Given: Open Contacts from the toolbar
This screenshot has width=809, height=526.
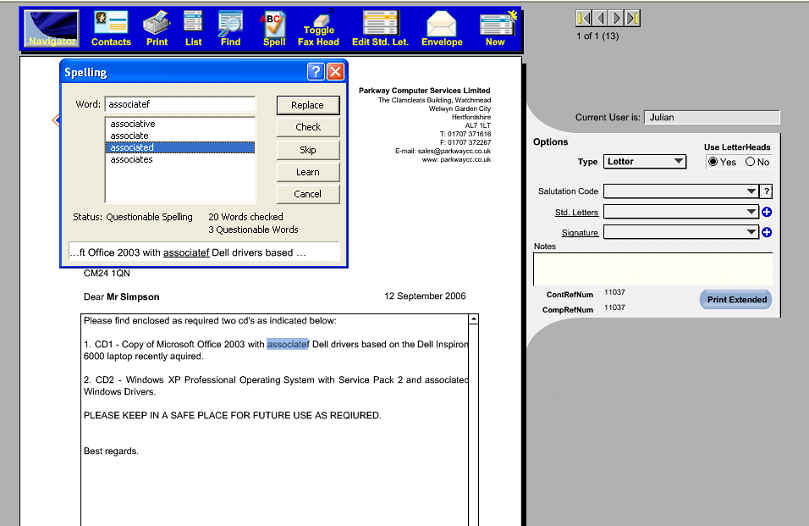Looking at the screenshot, I should coord(111,29).
